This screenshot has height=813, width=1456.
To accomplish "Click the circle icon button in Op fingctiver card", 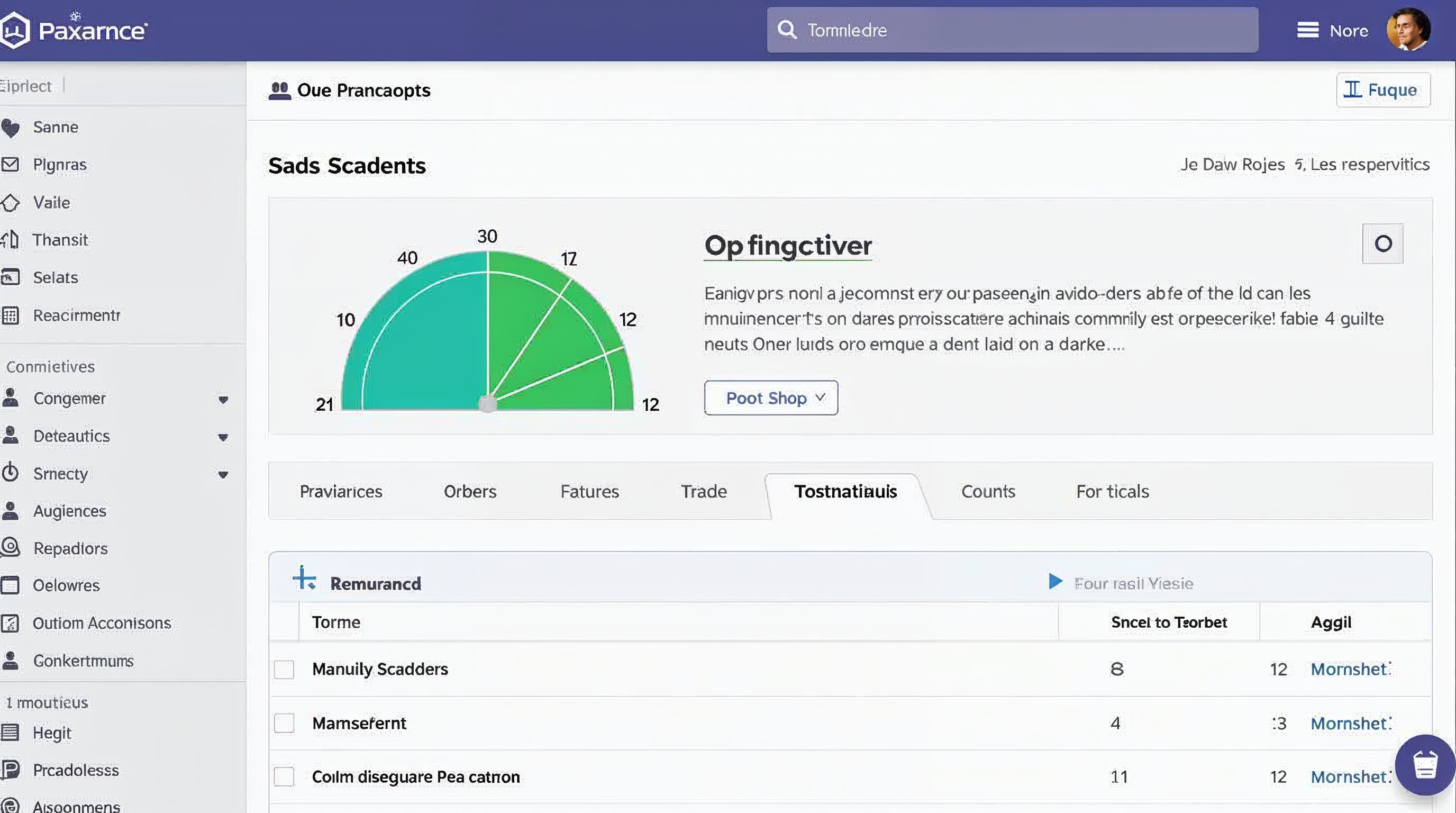I will [x=1382, y=243].
